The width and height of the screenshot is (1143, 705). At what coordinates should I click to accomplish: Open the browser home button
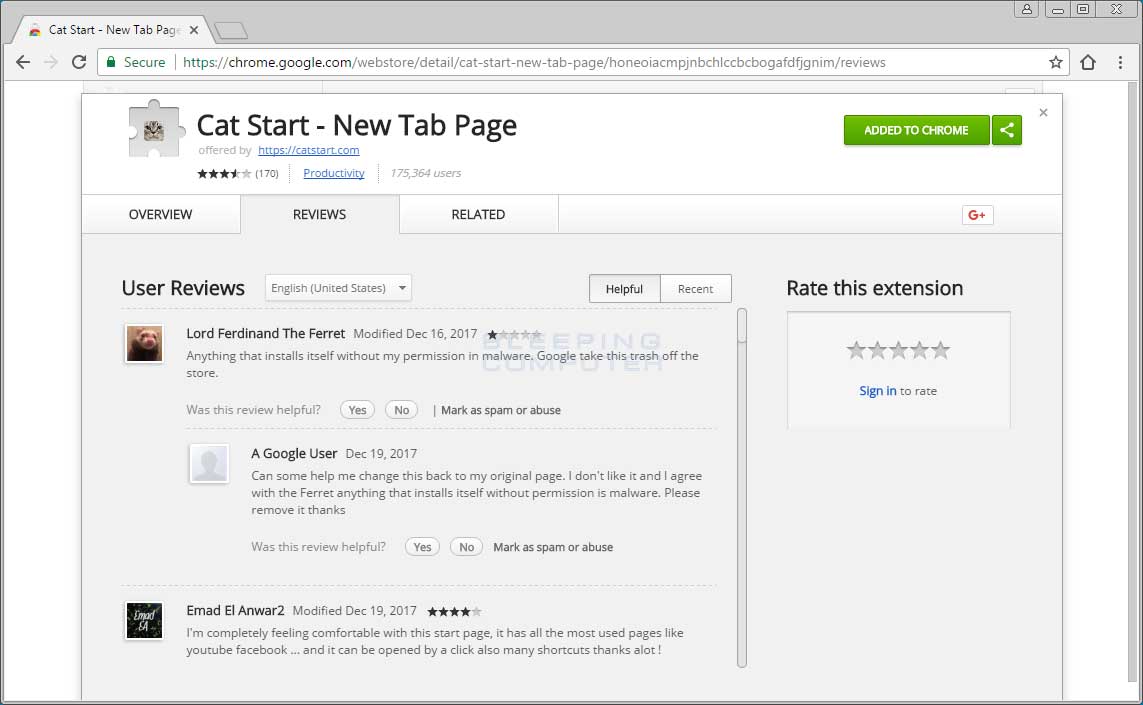(x=1088, y=62)
